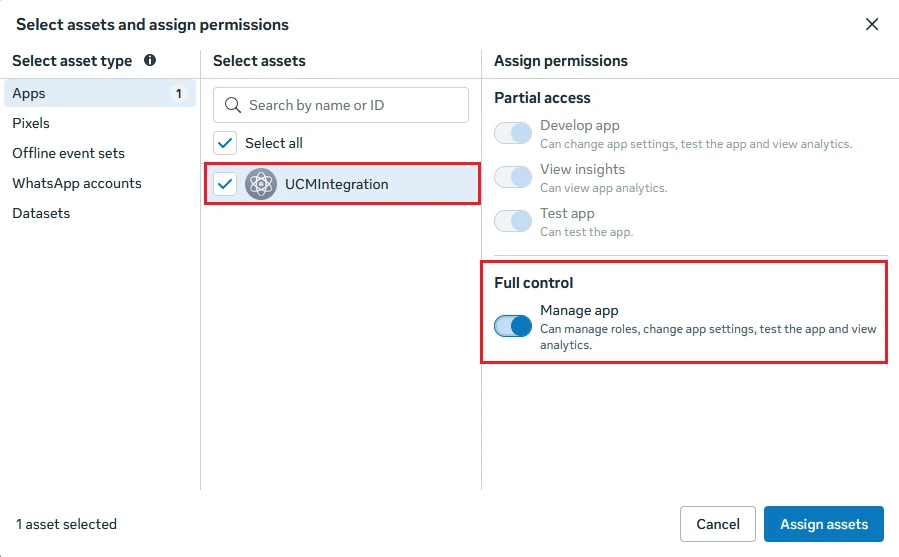Click the Cancel button
The image size is (899, 557).
tap(718, 524)
